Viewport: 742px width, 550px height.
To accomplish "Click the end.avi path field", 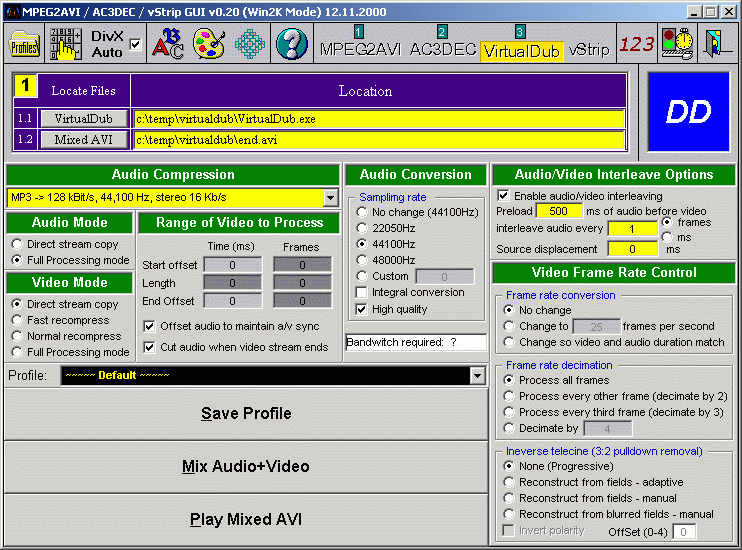I will click(x=379, y=140).
